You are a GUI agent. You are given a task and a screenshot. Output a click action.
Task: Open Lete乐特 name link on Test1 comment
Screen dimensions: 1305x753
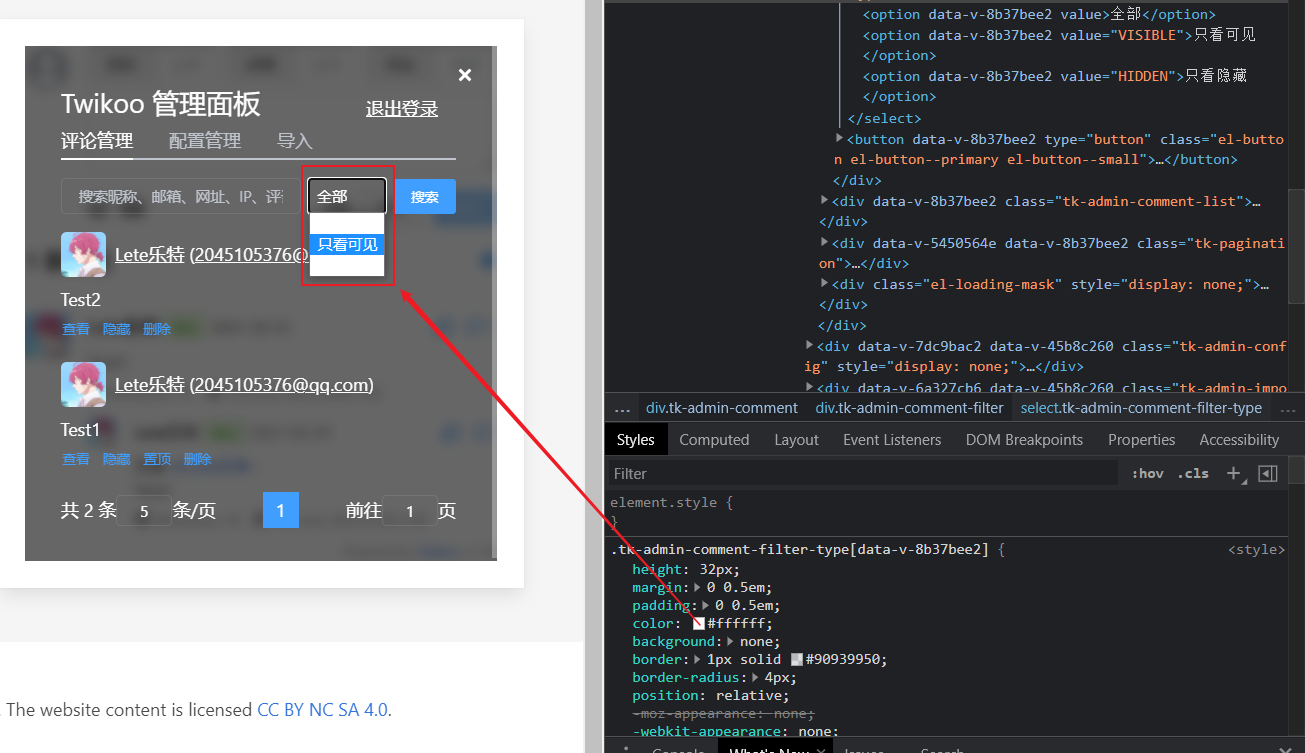click(x=150, y=384)
